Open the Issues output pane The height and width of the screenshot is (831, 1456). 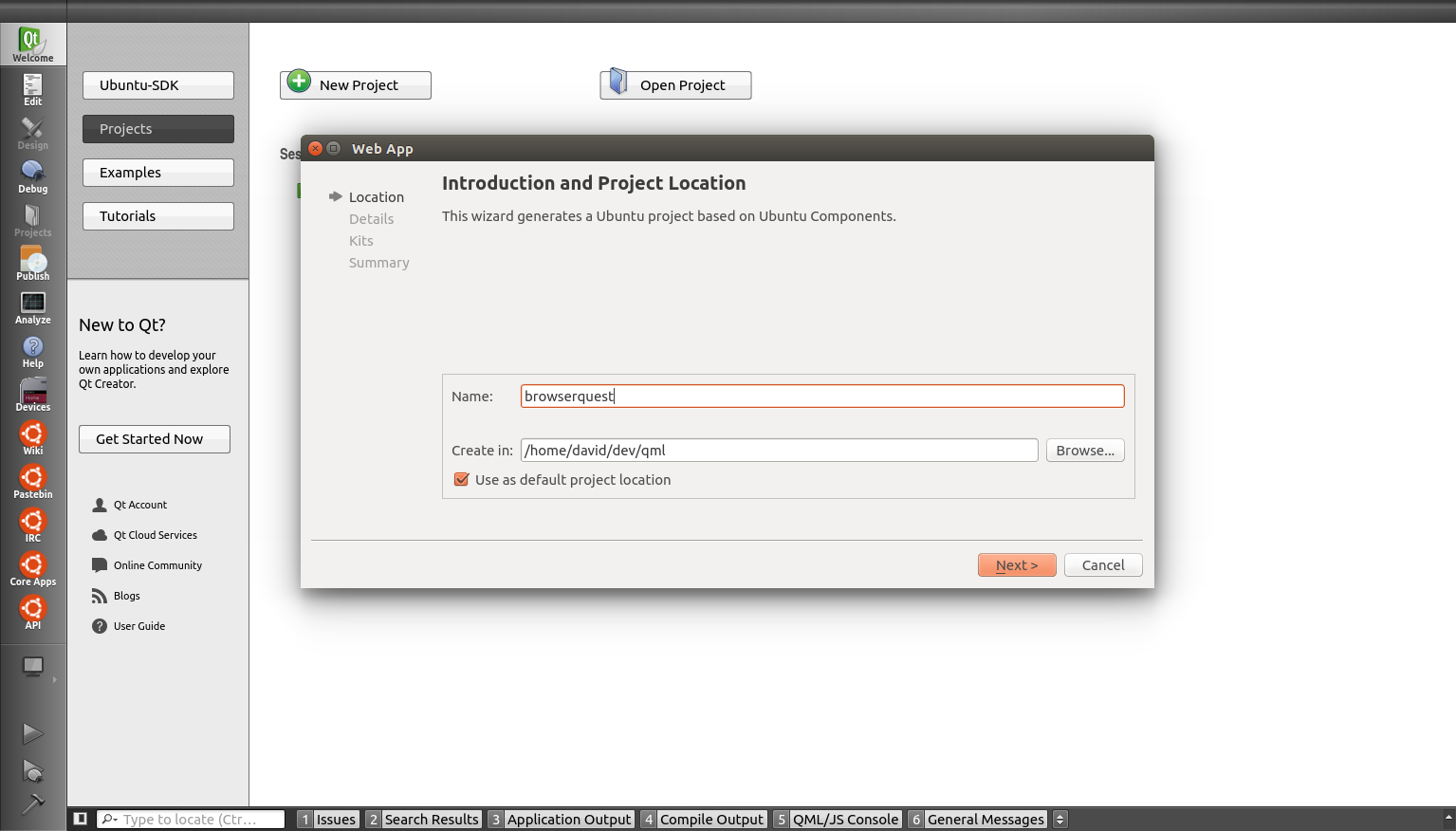click(328, 819)
